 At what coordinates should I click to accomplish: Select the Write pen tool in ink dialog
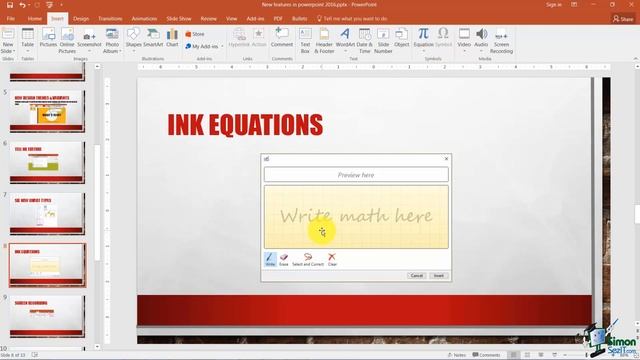(270, 259)
